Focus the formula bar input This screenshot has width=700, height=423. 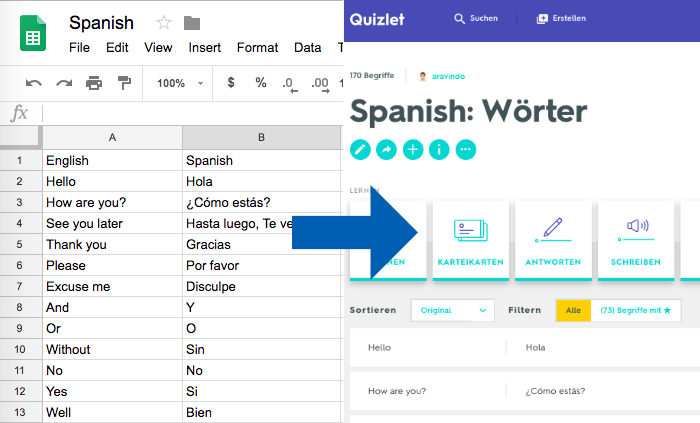click(x=192, y=113)
